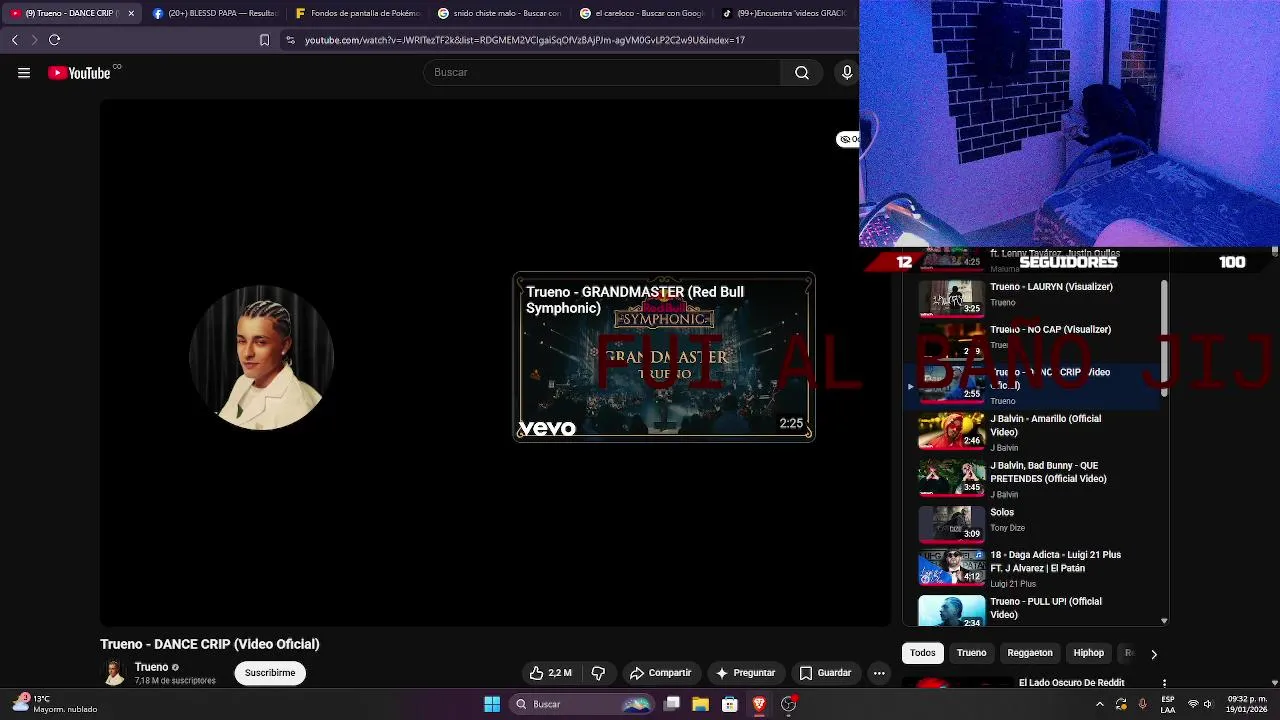Select the Todos filter chip
Viewport: 1280px width, 720px height.
click(923, 653)
